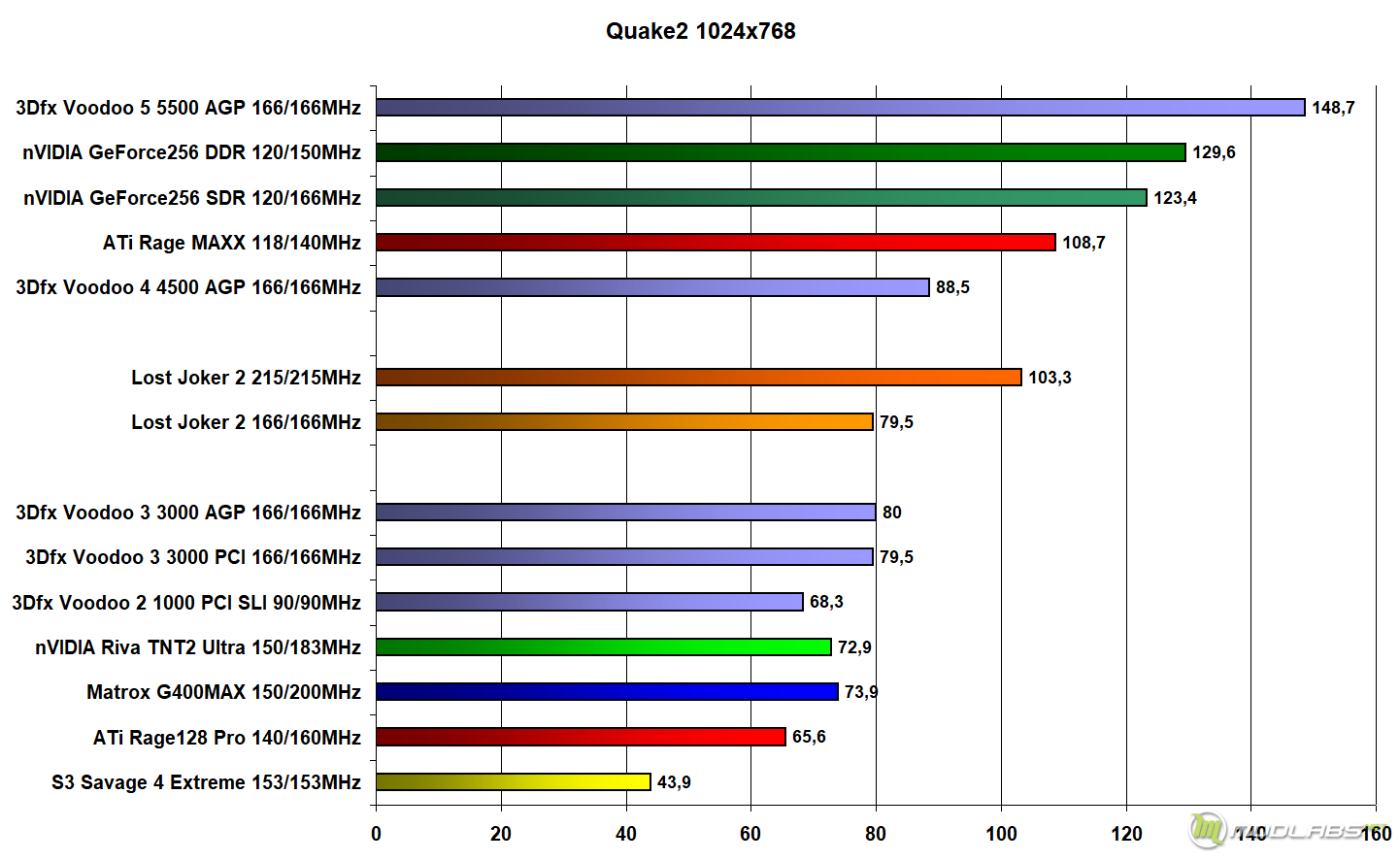Click the x-axis tick label '100'
1400x861 pixels.
pyautogui.click(x=1001, y=834)
